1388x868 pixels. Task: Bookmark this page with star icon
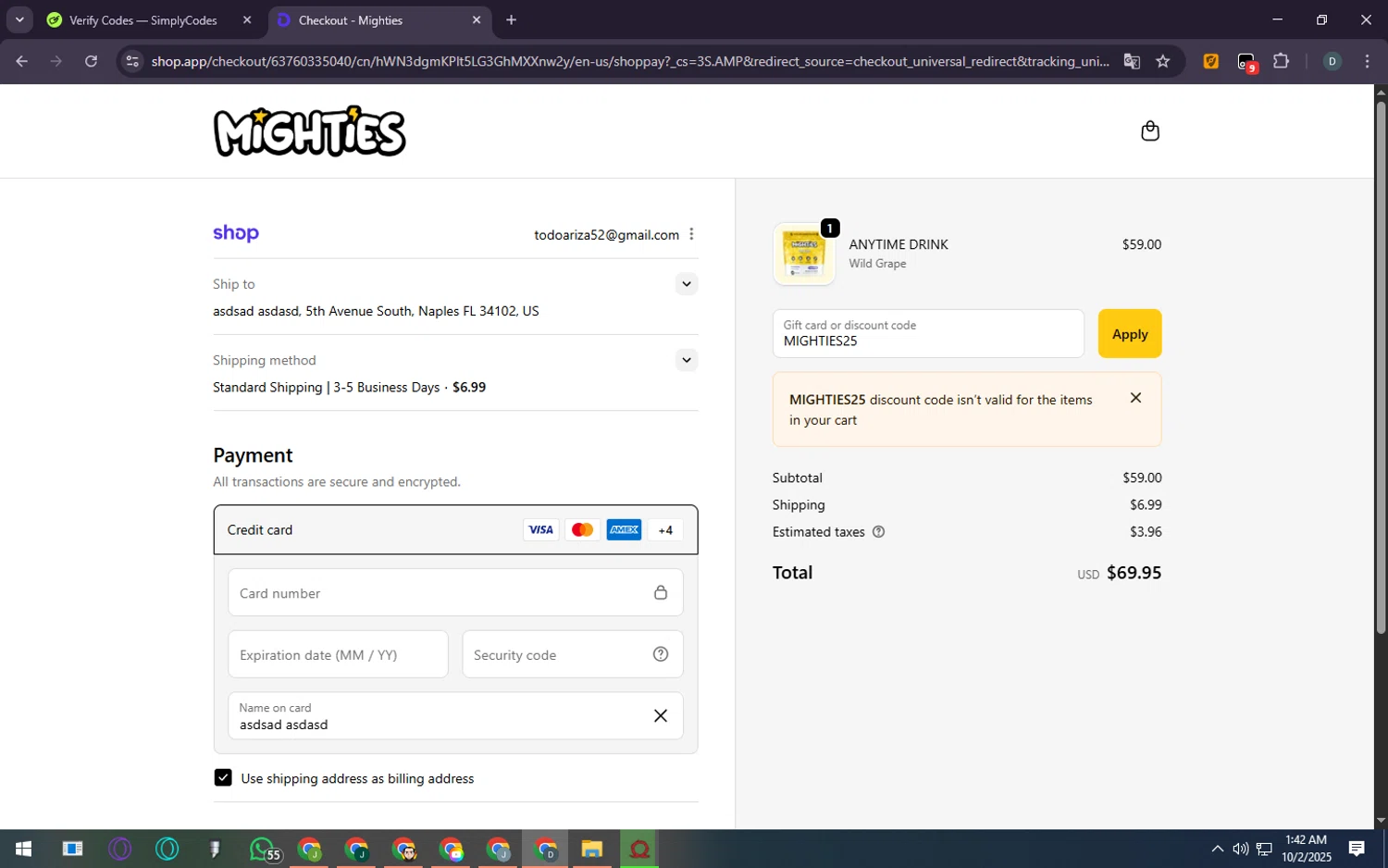(1163, 61)
